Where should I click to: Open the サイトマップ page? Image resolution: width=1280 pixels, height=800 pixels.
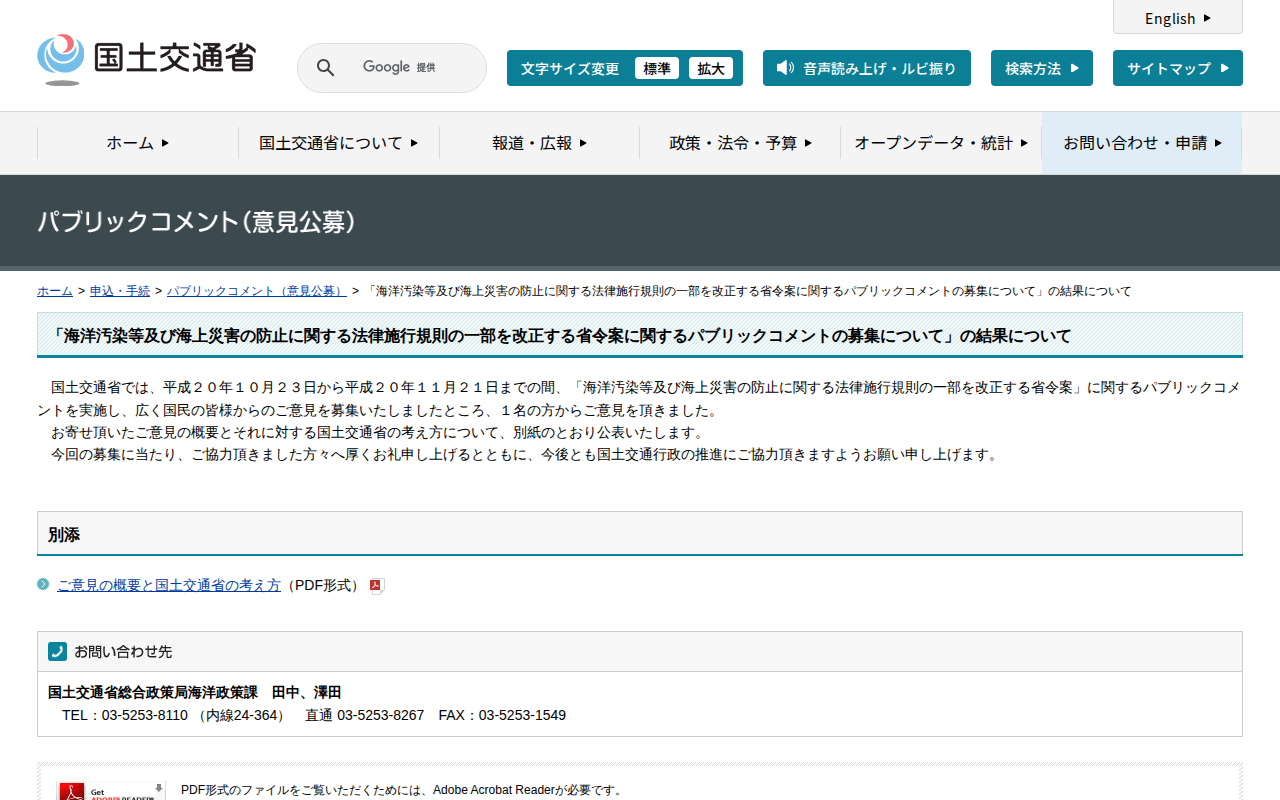pos(1177,68)
